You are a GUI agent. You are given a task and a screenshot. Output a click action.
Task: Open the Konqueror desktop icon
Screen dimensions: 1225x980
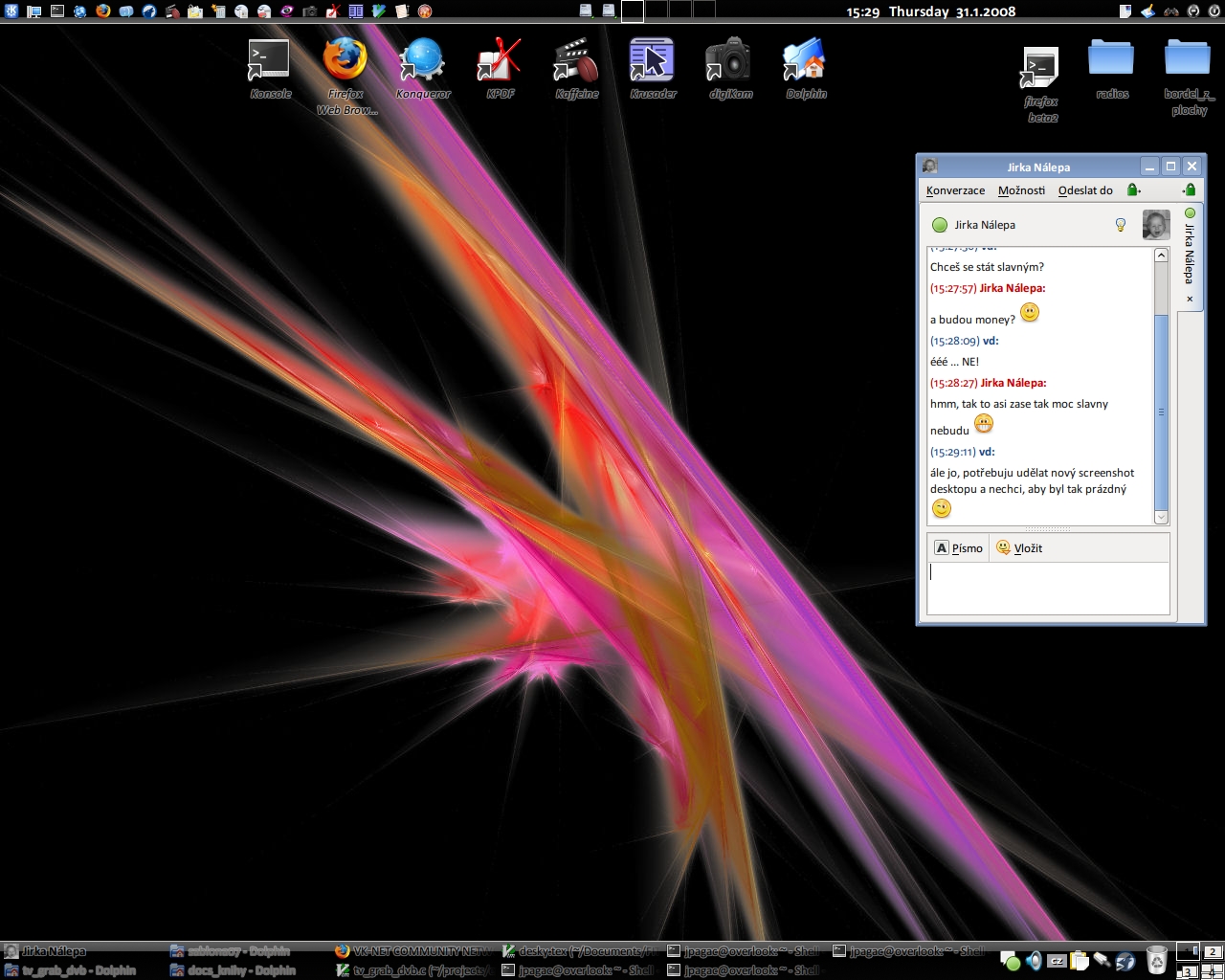tap(423, 67)
